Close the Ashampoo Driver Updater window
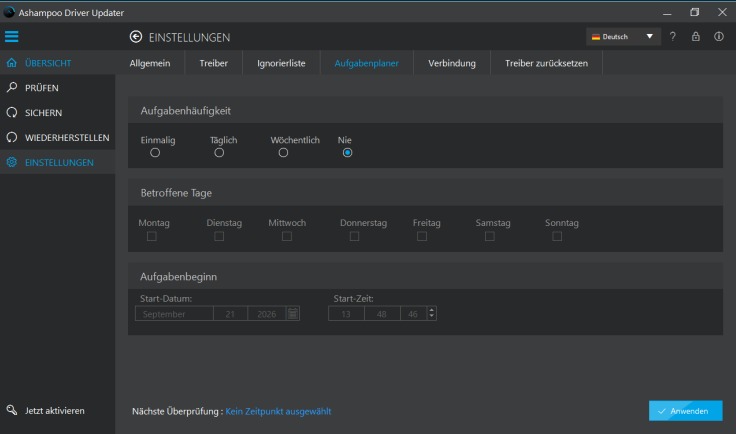The image size is (736, 434). coord(722,13)
